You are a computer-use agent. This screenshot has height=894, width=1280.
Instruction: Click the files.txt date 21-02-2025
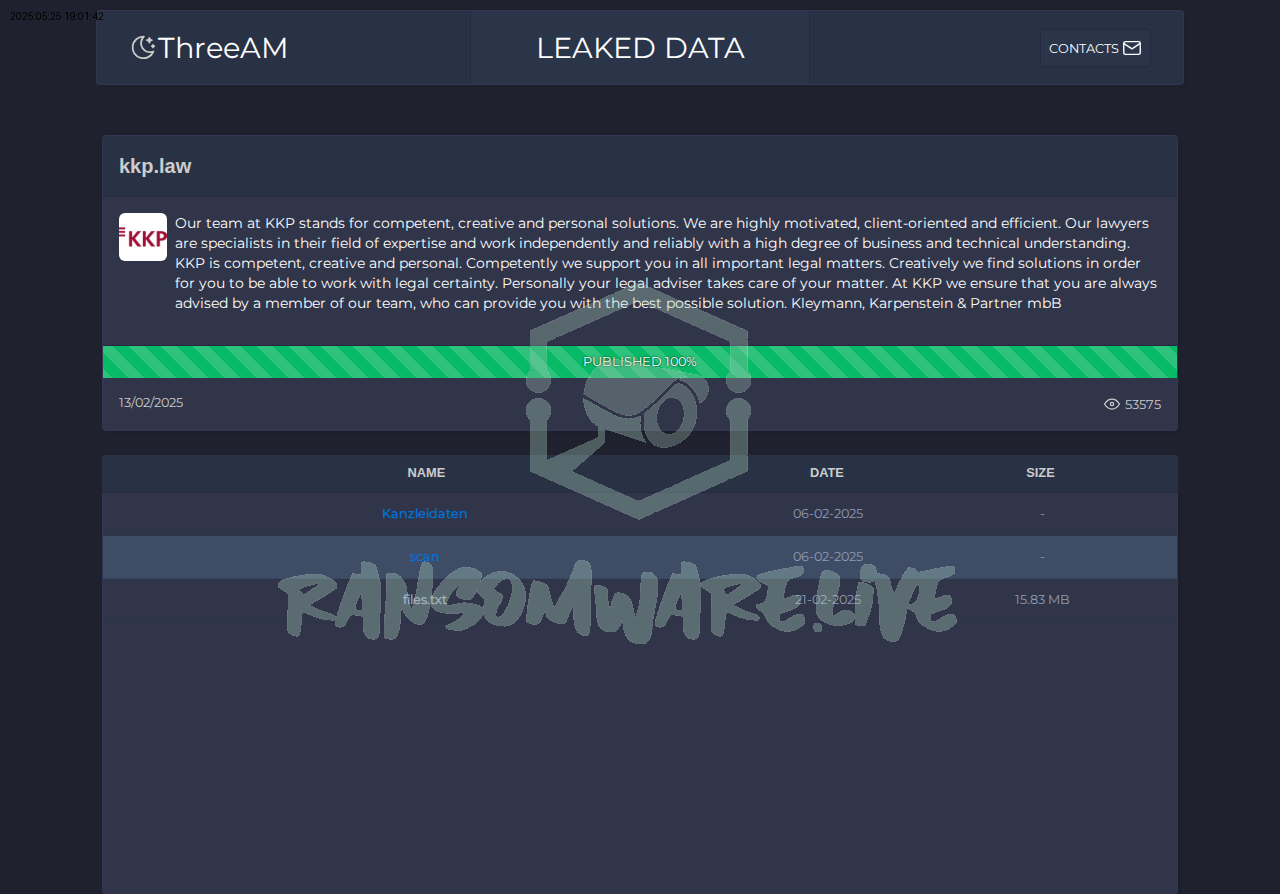tap(828, 599)
